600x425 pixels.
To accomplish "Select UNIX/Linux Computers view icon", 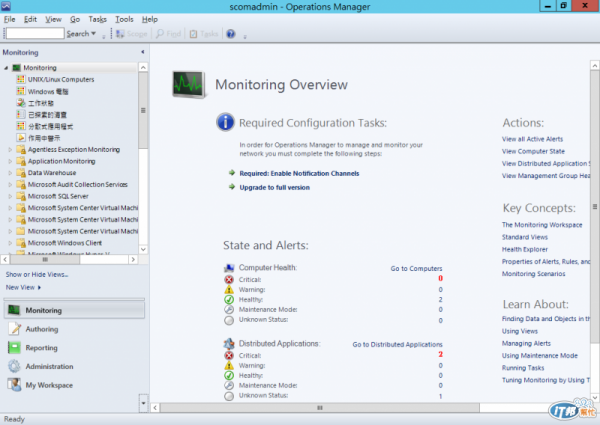I will tap(21, 79).
